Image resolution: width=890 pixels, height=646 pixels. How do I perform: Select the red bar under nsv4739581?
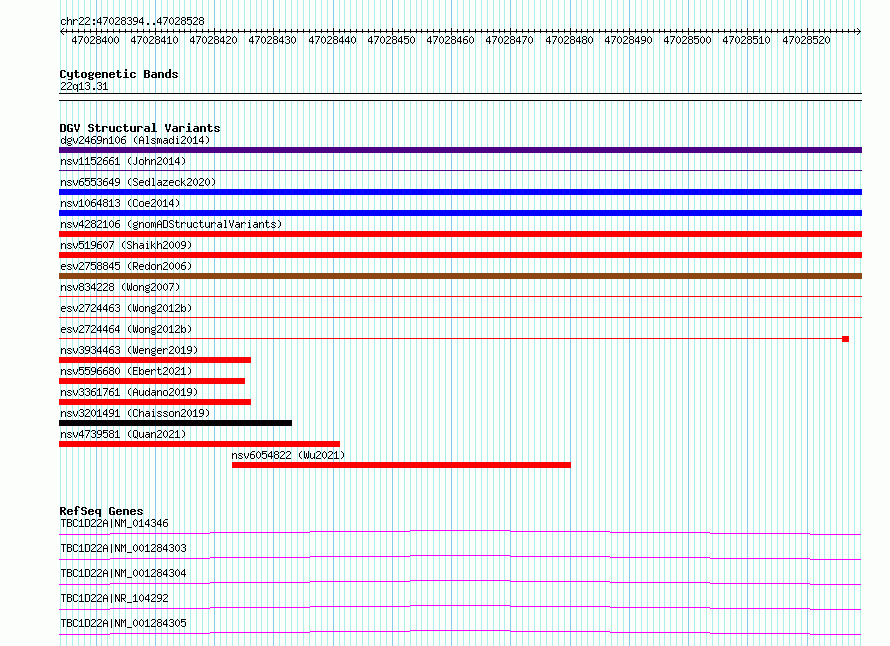199,444
